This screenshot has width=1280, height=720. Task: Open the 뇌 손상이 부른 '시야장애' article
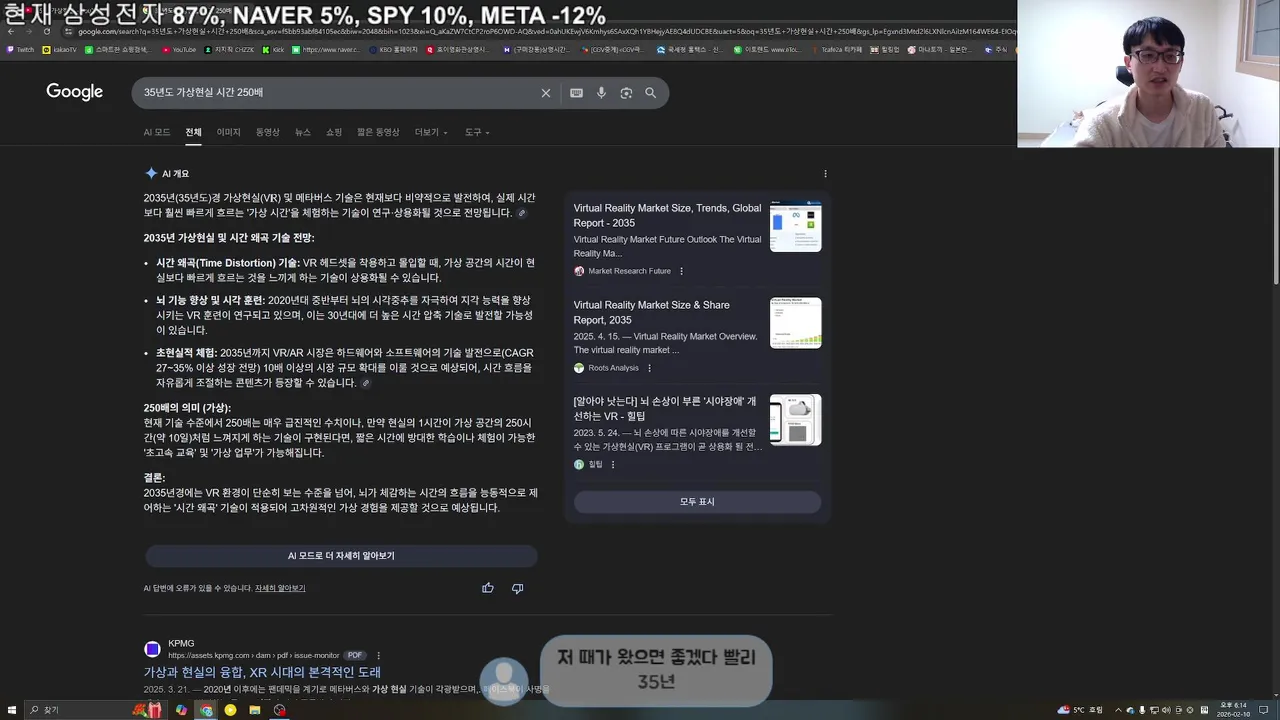point(665,408)
